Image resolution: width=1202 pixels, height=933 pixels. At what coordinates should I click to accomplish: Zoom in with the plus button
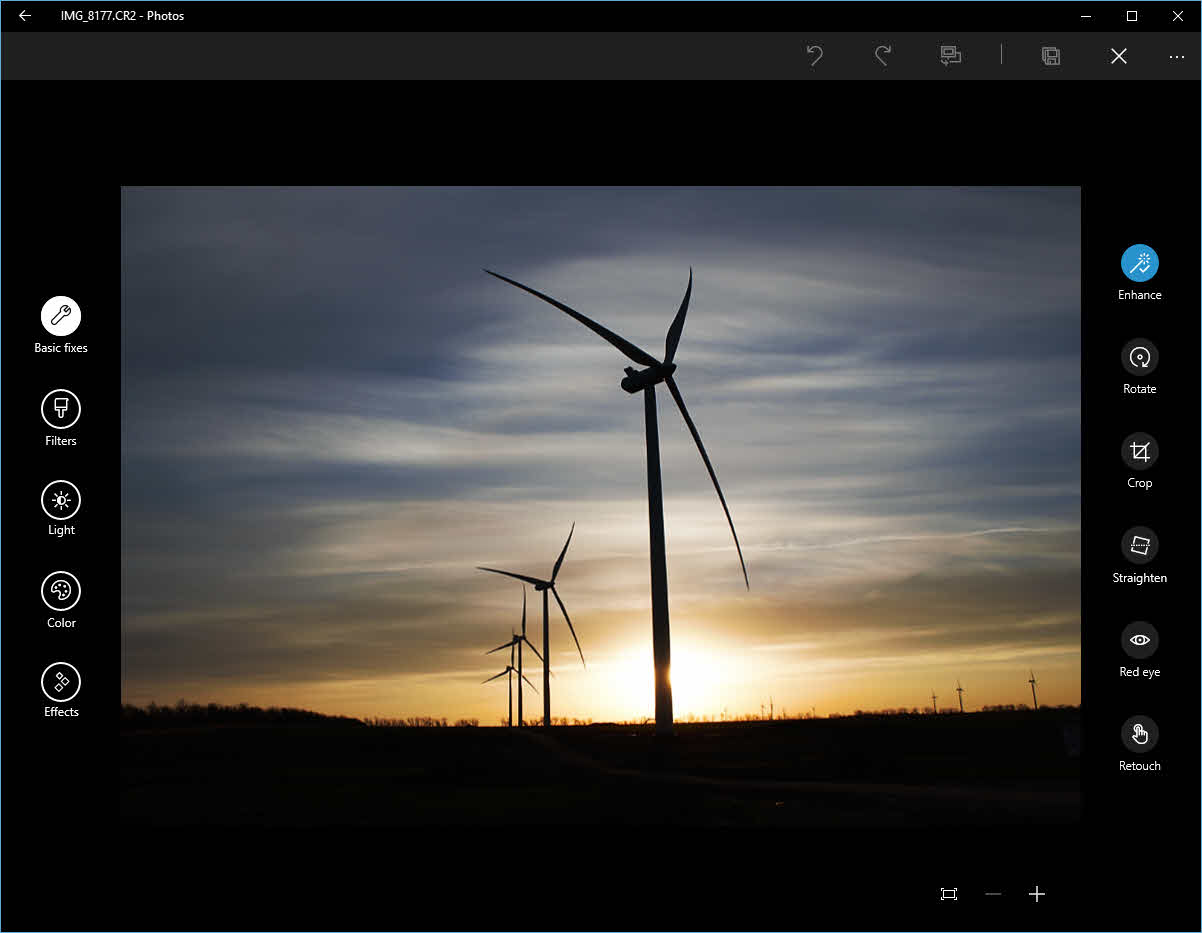tap(1037, 894)
